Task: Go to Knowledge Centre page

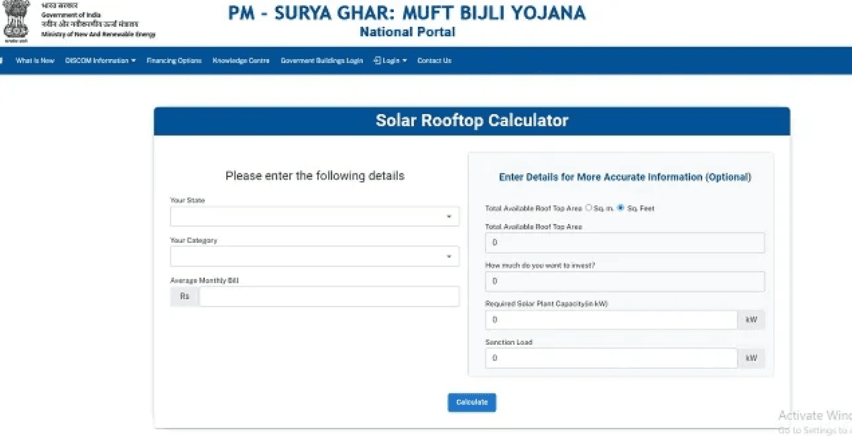Action: pyautogui.click(x=241, y=61)
